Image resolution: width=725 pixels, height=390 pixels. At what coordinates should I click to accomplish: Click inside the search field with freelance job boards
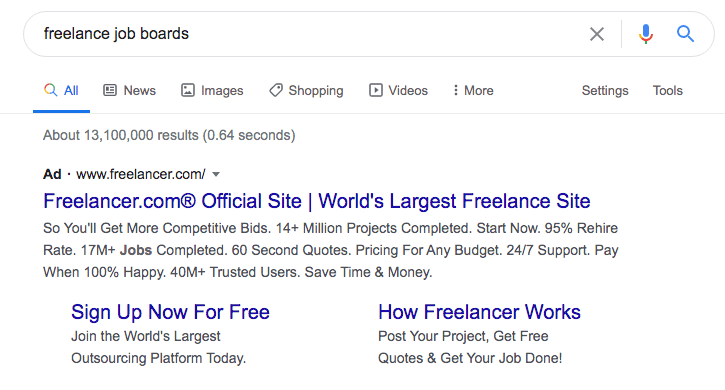305,34
